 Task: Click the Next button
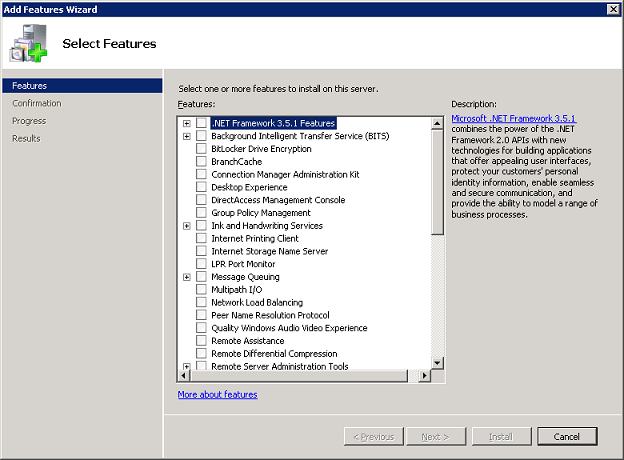click(x=436, y=437)
